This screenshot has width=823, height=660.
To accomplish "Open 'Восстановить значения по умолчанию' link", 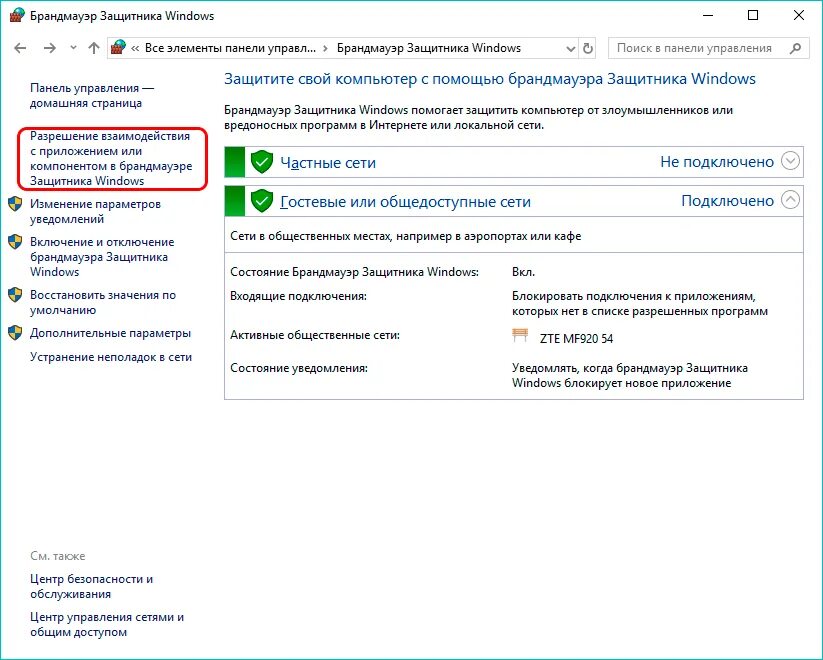I will [x=103, y=302].
